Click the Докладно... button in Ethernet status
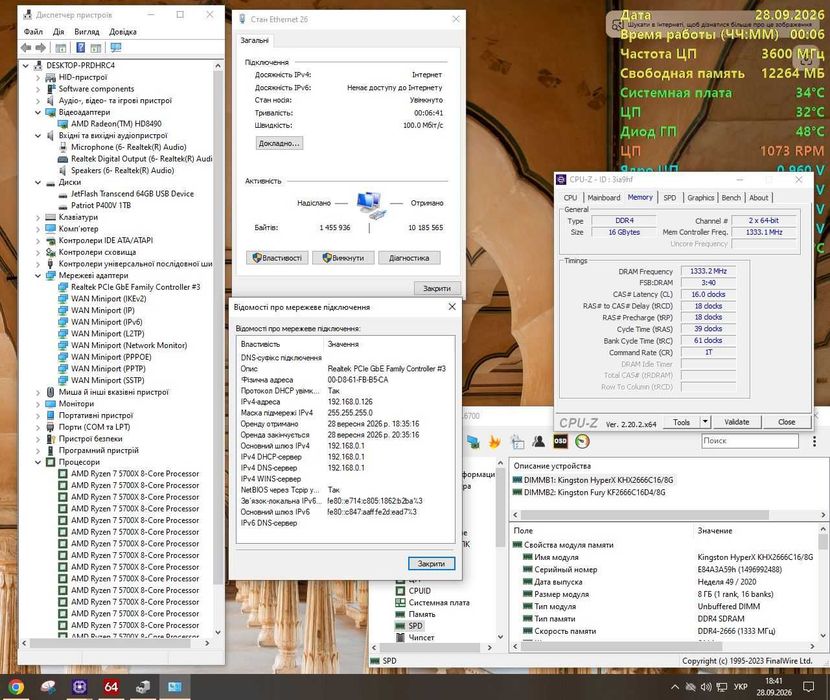 (x=279, y=143)
